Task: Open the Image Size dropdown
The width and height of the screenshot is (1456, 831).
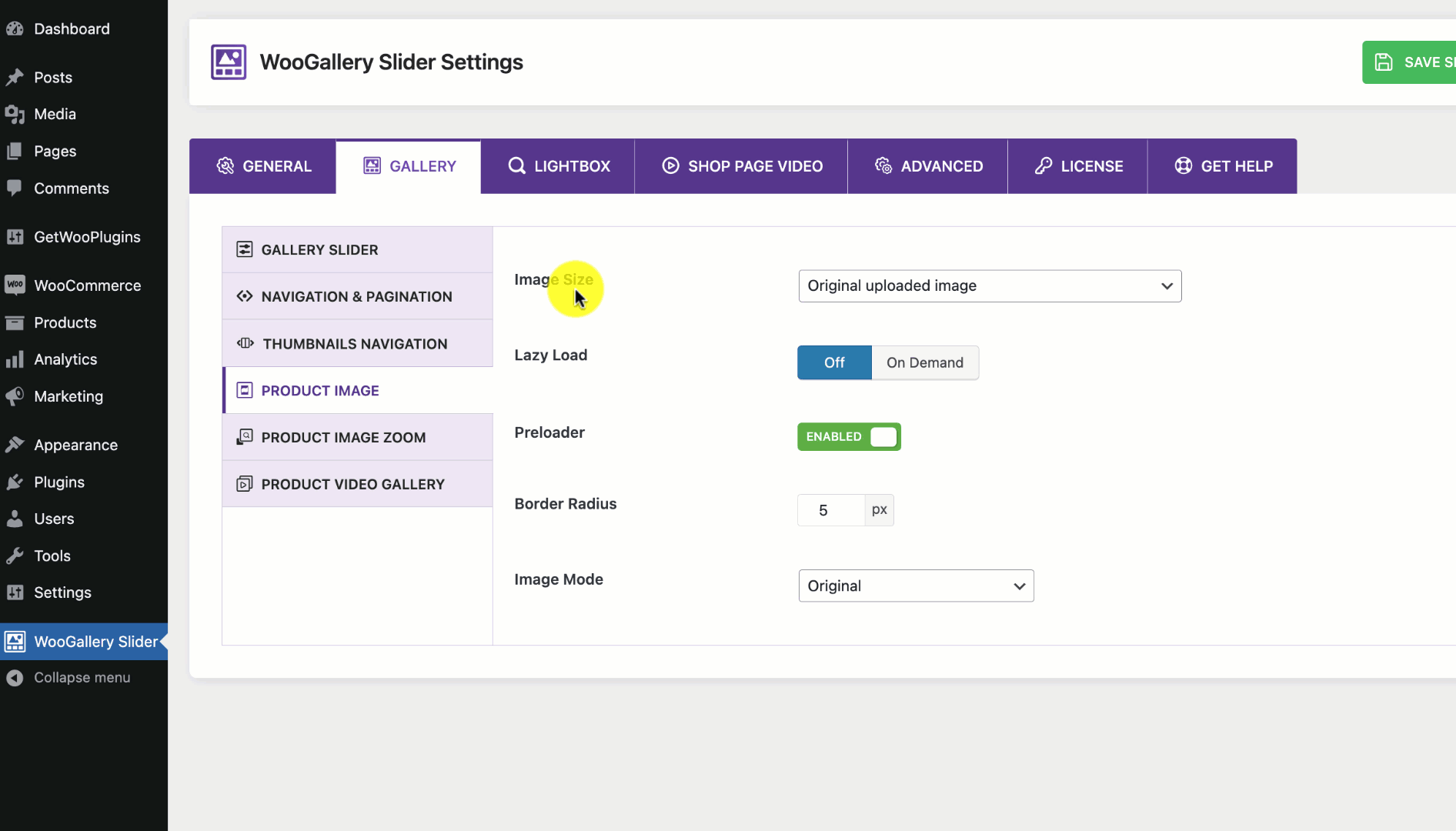Action: (990, 286)
